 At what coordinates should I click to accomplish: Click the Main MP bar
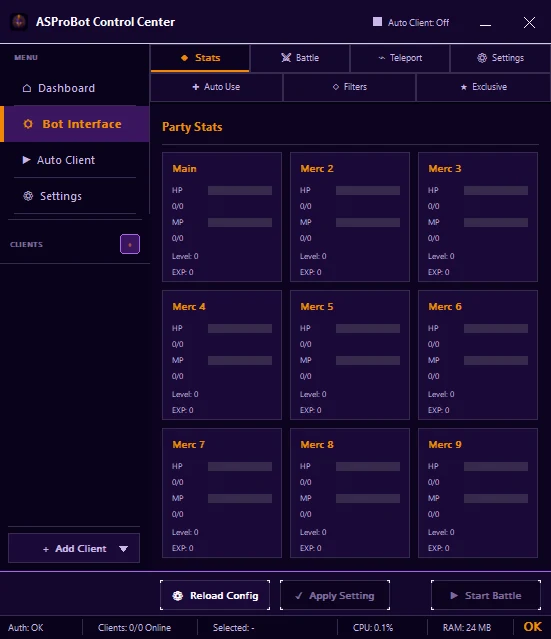(240, 222)
